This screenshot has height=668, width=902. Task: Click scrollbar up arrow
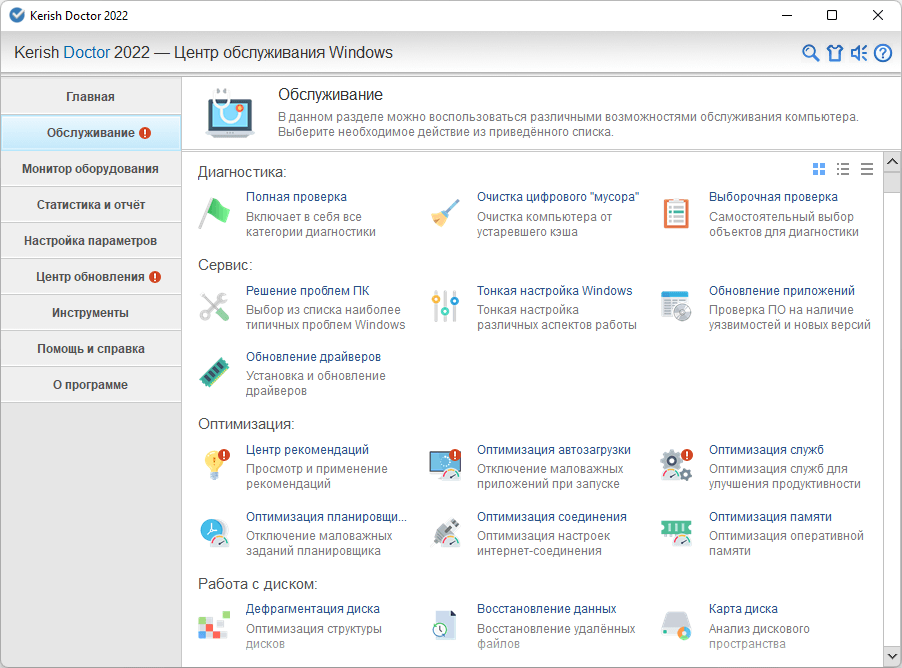click(892, 162)
